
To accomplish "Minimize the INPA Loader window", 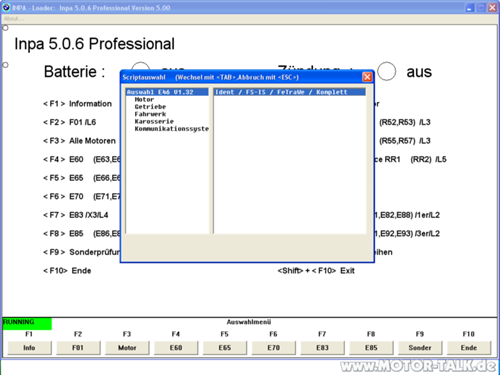I will pos(469,8).
